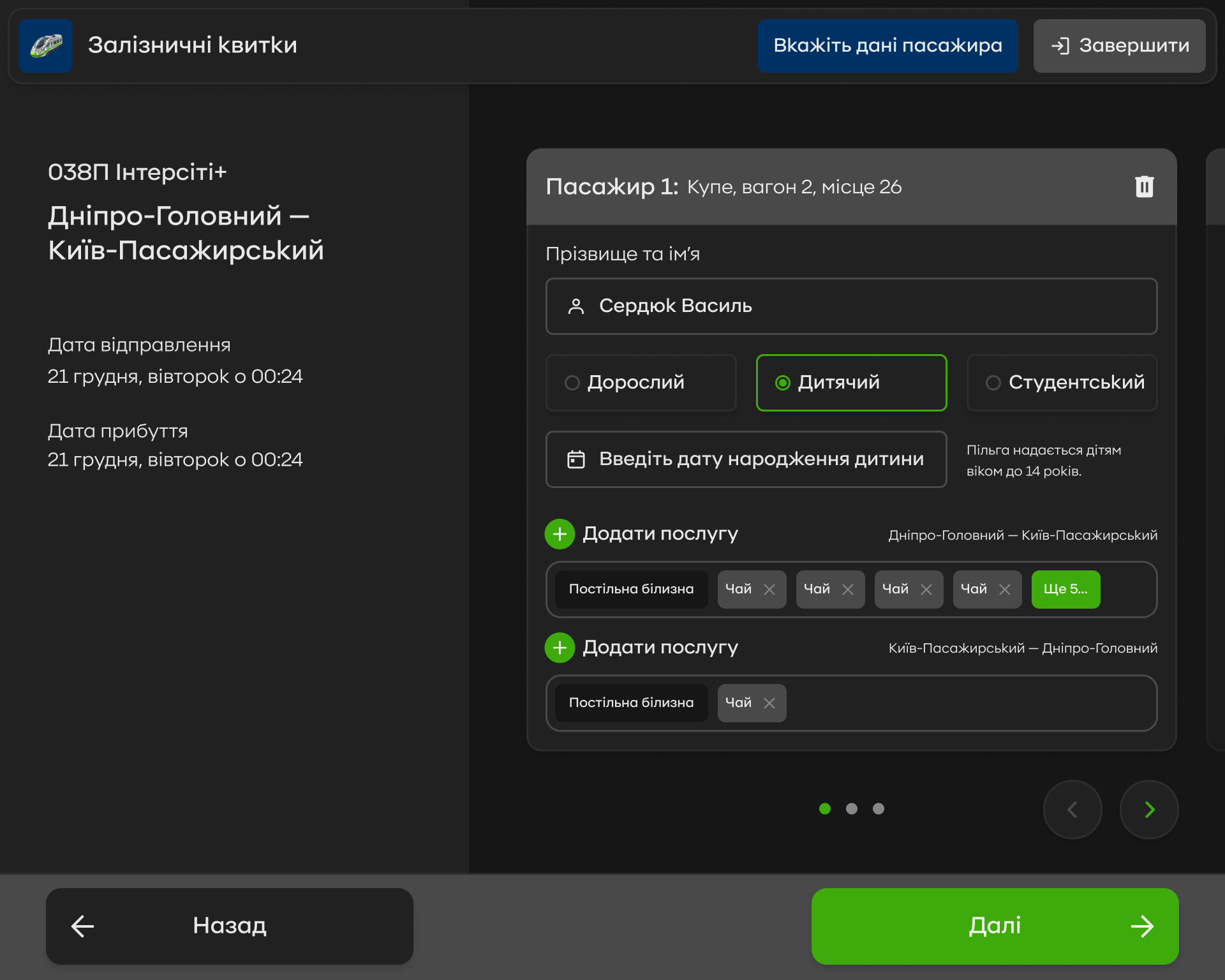The image size is (1225, 980).
Task: Click the 'Дата прибуття' label
Action: click(x=118, y=431)
